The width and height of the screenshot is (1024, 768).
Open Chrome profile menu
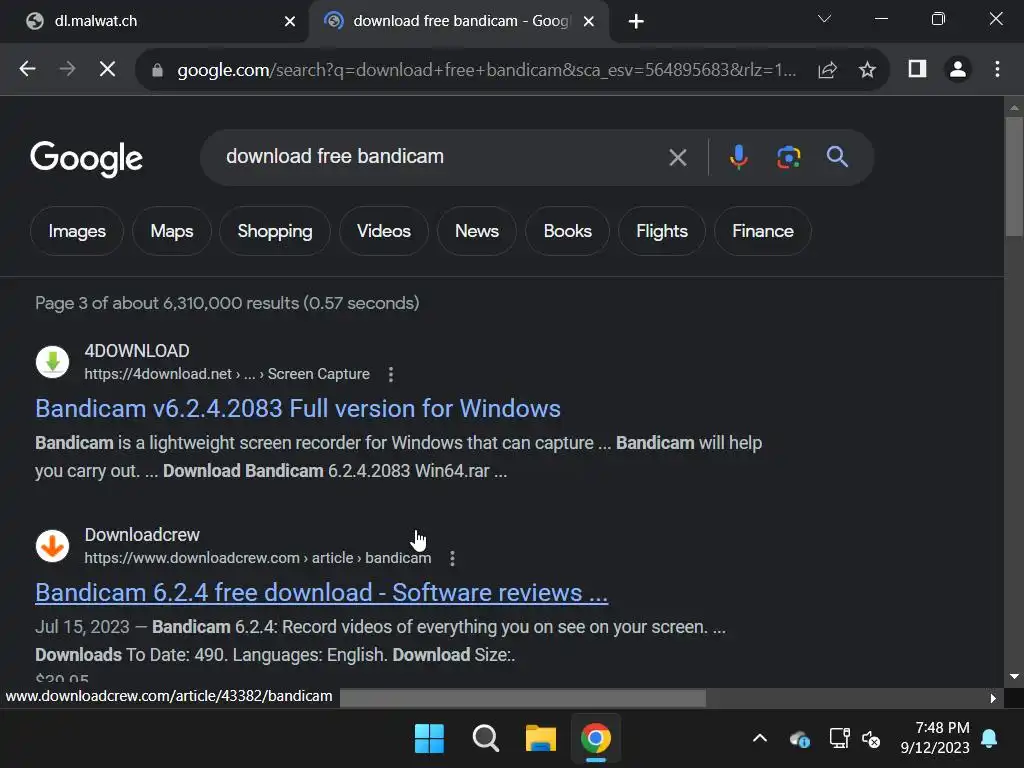click(x=958, y=69)
